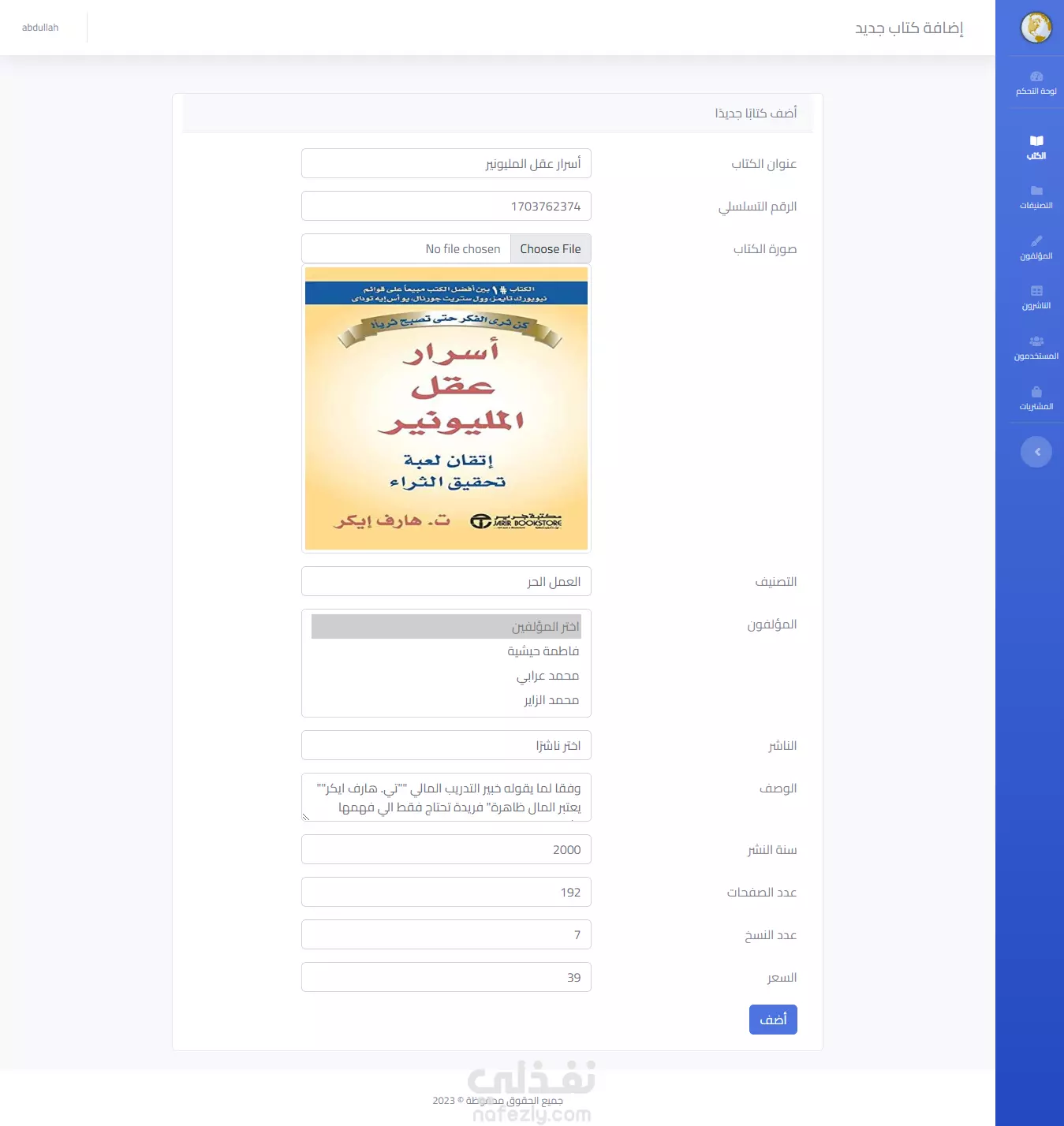Click the الرقم التسلسلي field label
The width and height of the screenshot is (1064, 1126).
click(x=757, y=207)
